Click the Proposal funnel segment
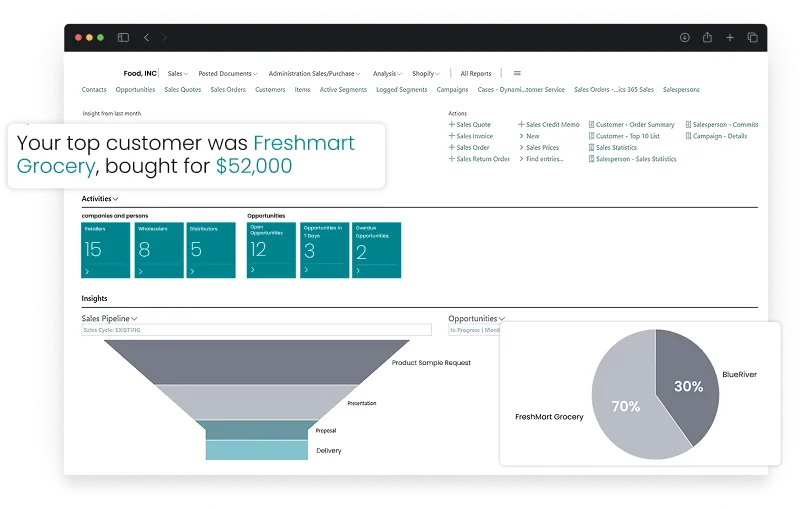The image size is (812, 508). (x=257, y=430)
